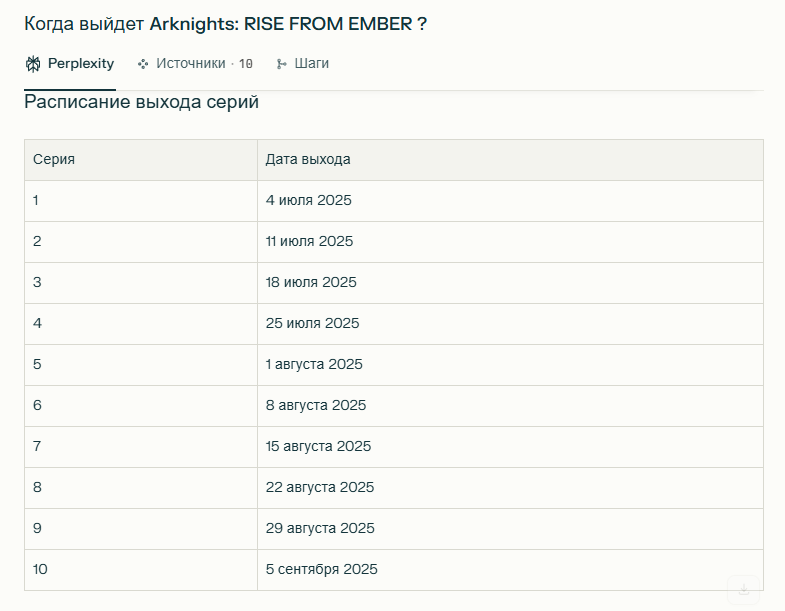Click the sources count number 10

tap(246, 64)
